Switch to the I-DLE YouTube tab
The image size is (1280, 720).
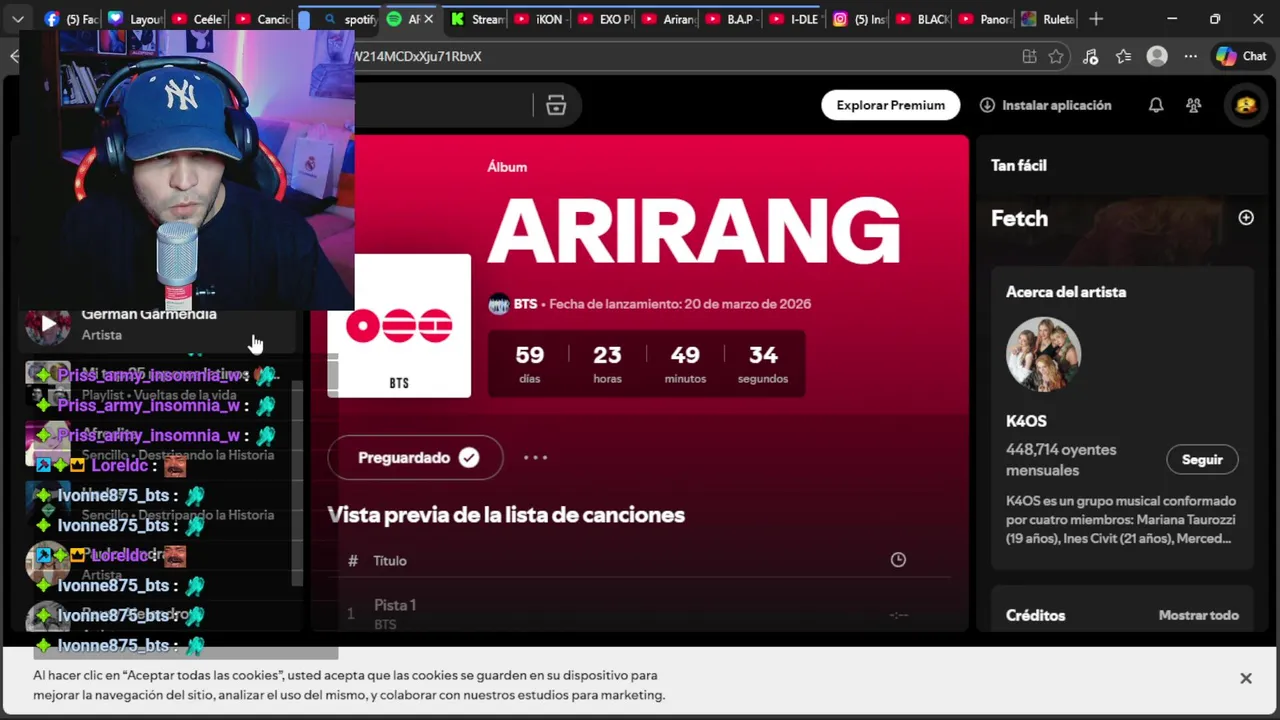coord(795,19)
